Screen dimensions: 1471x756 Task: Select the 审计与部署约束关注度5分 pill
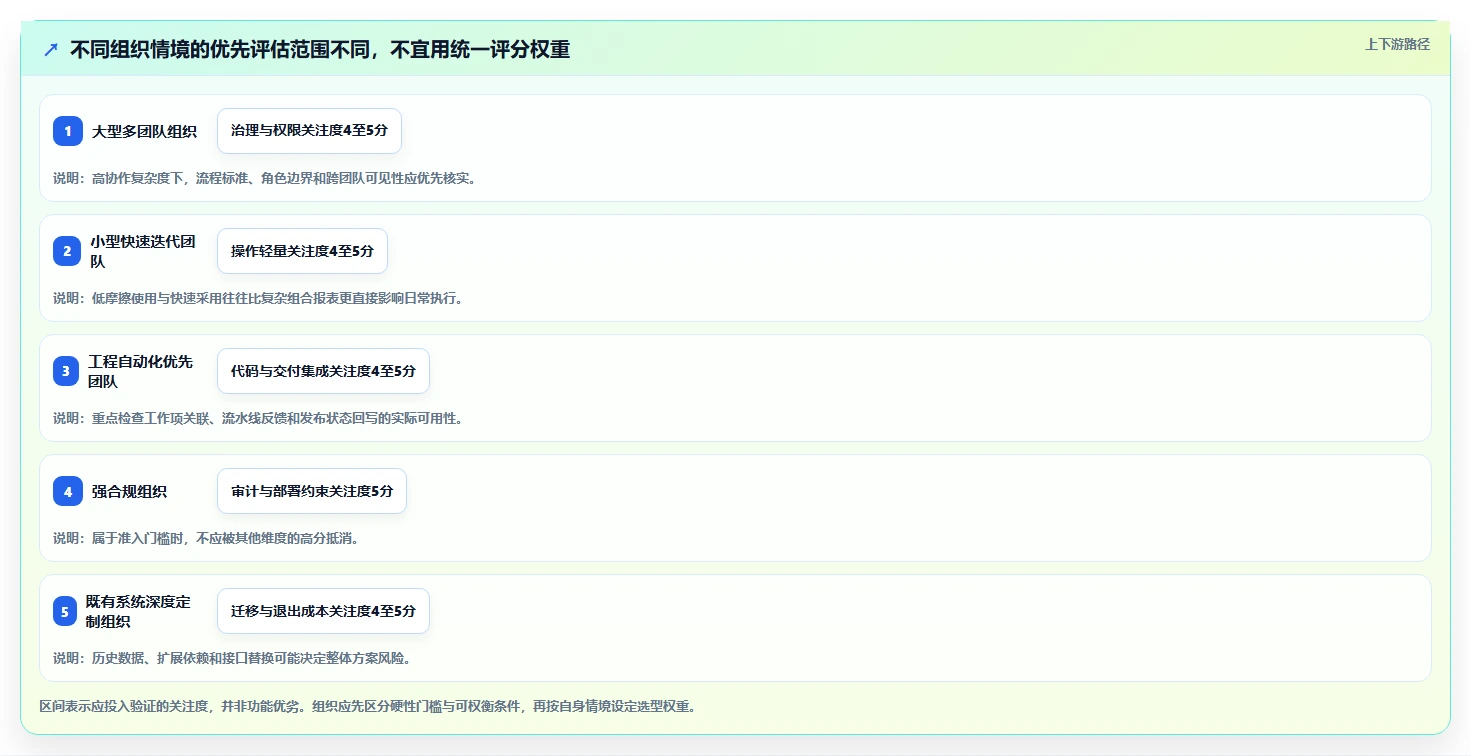[312, 491]
